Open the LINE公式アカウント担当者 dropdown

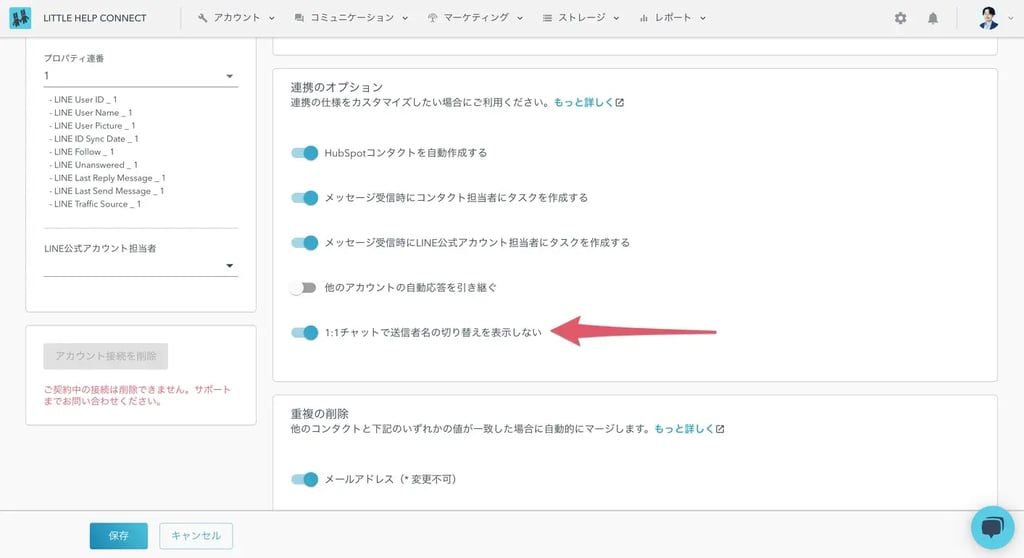(229, 266)
